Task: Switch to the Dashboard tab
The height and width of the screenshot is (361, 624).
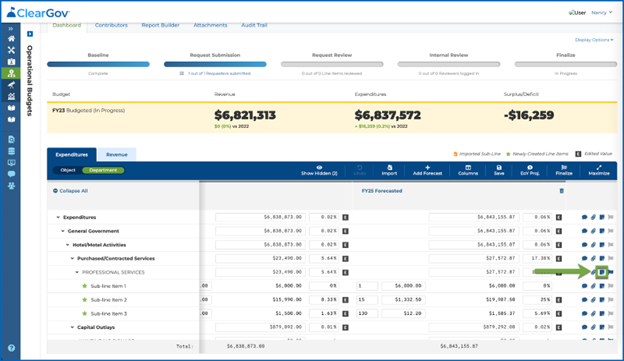Action: coord(67,25)
